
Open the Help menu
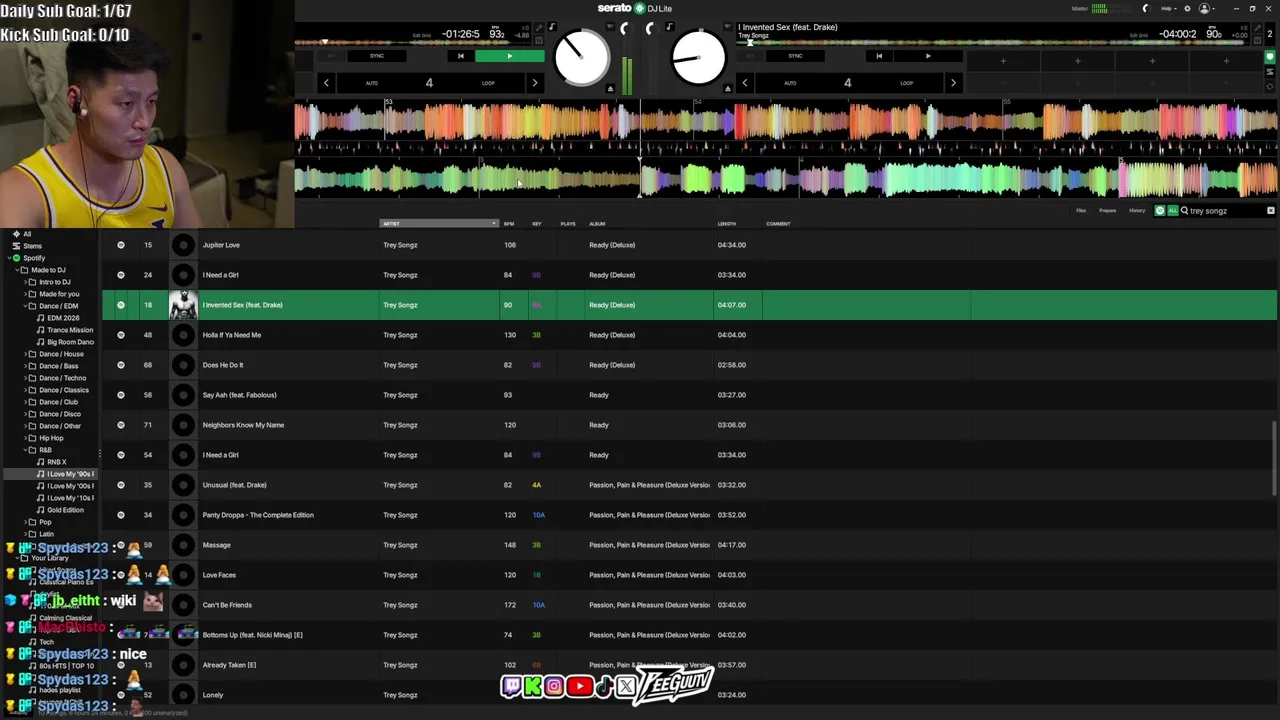[1168, 8]
